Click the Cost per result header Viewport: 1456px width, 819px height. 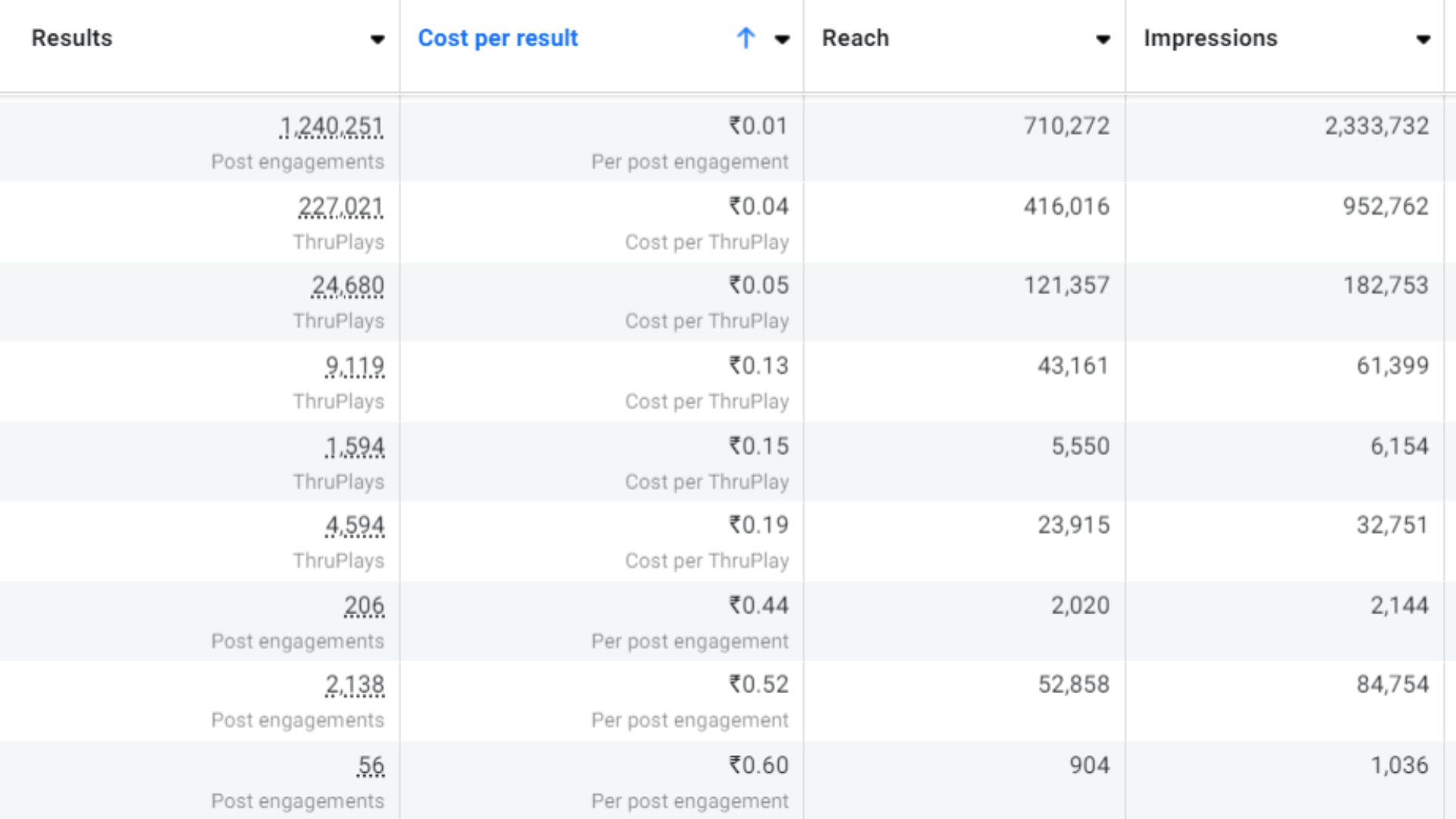click(497, 38)
